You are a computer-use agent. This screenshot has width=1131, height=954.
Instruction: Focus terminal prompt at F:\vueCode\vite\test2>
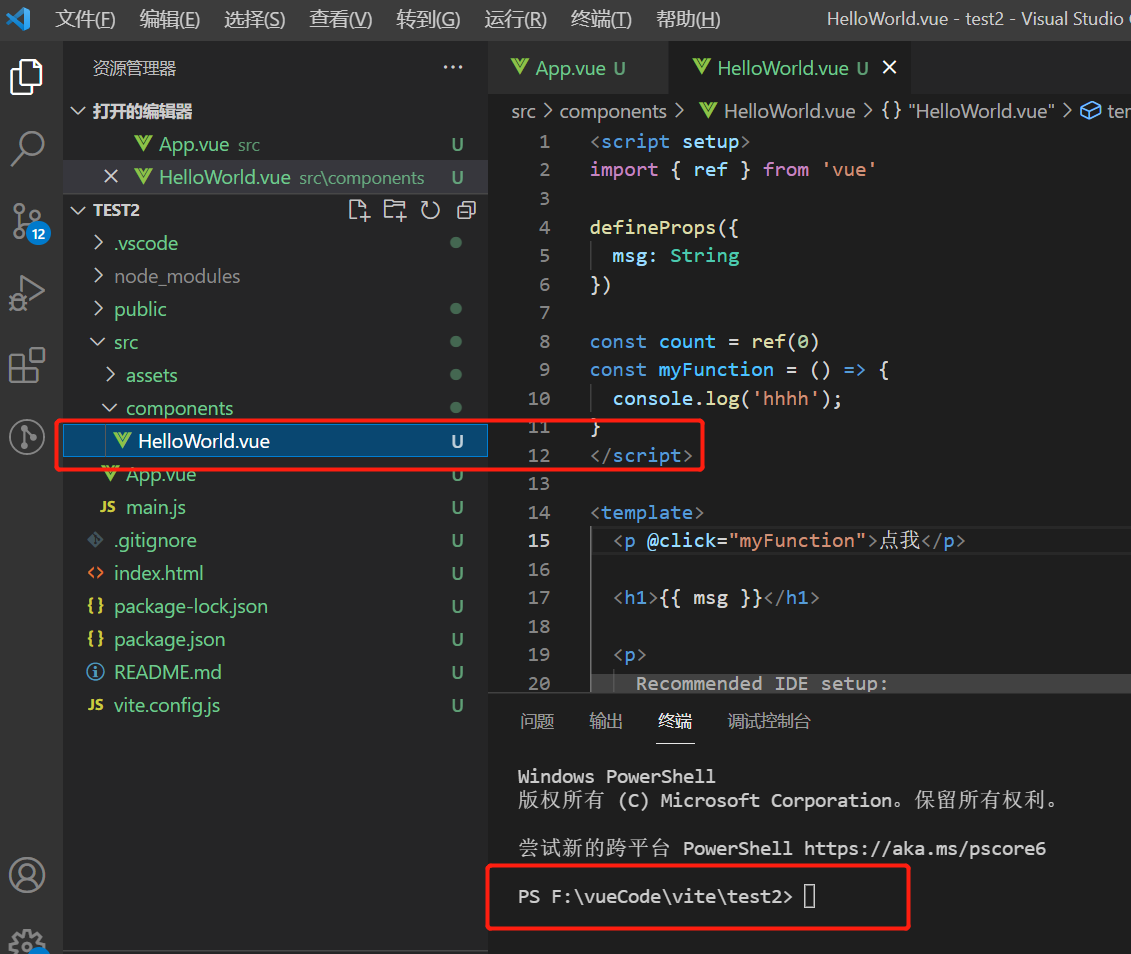(x=809, y=896)
